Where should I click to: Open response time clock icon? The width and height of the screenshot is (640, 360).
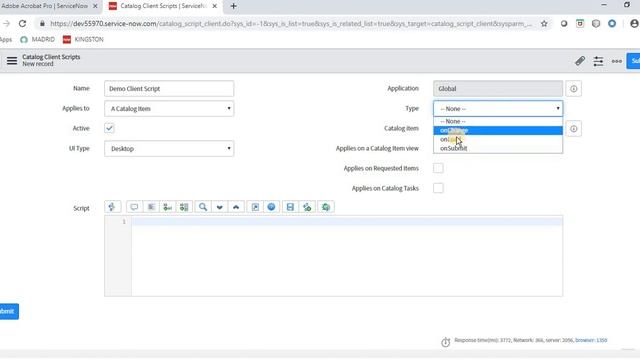click(445, 342)
